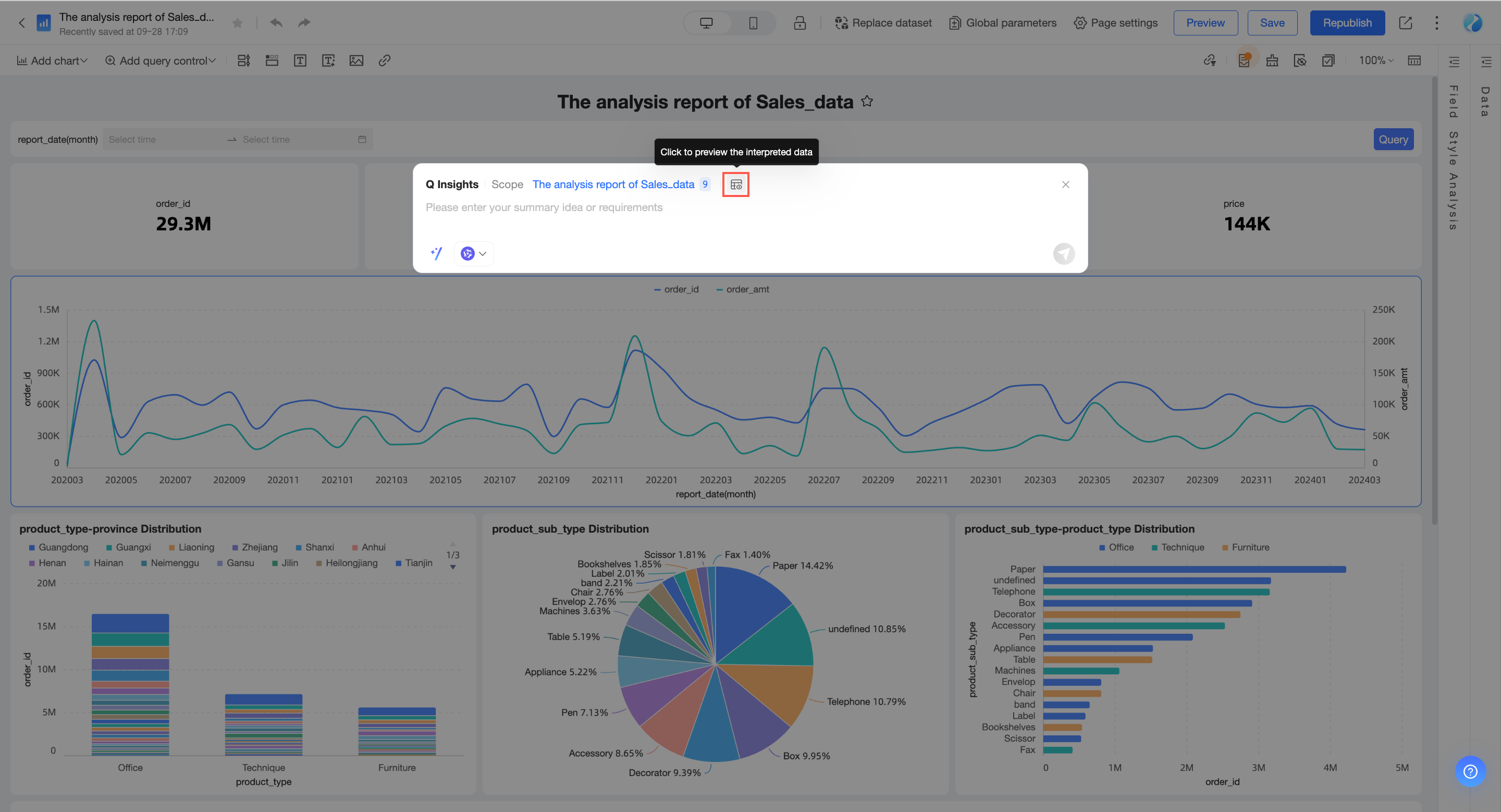Open the Page settings menu
This screenshot has height=812, width=1501.
point(1115,23)
